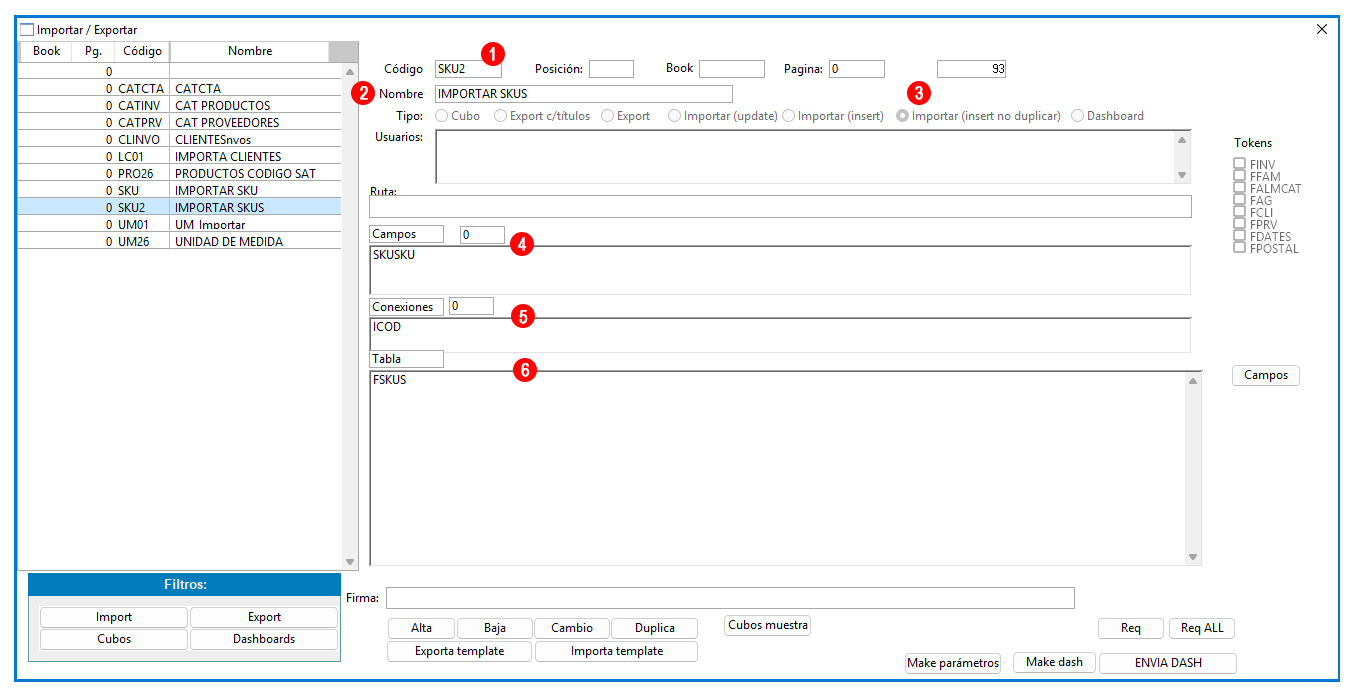Screen dimensions: 1354x693
Task: Select Importar (update) radio option
Action: coord(675,116)
